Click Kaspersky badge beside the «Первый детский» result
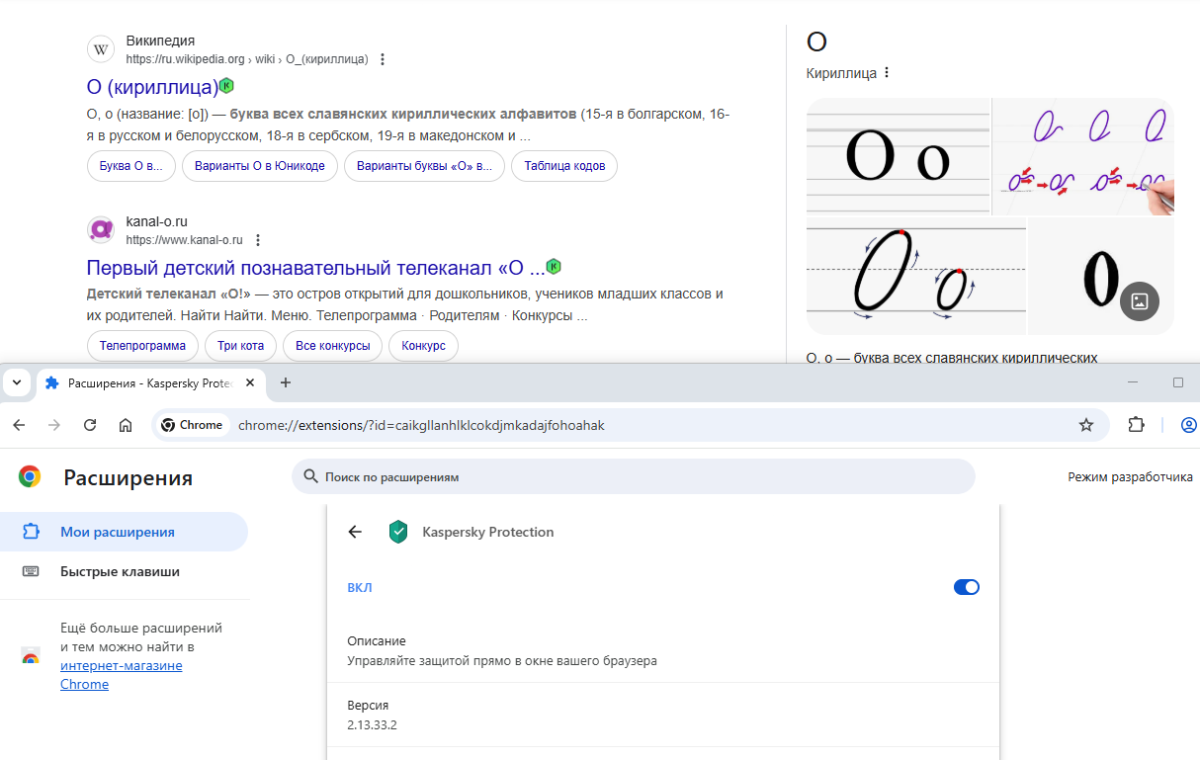Image resolution: width=1200 pixels, height=760 pixels. coord(553,266)
